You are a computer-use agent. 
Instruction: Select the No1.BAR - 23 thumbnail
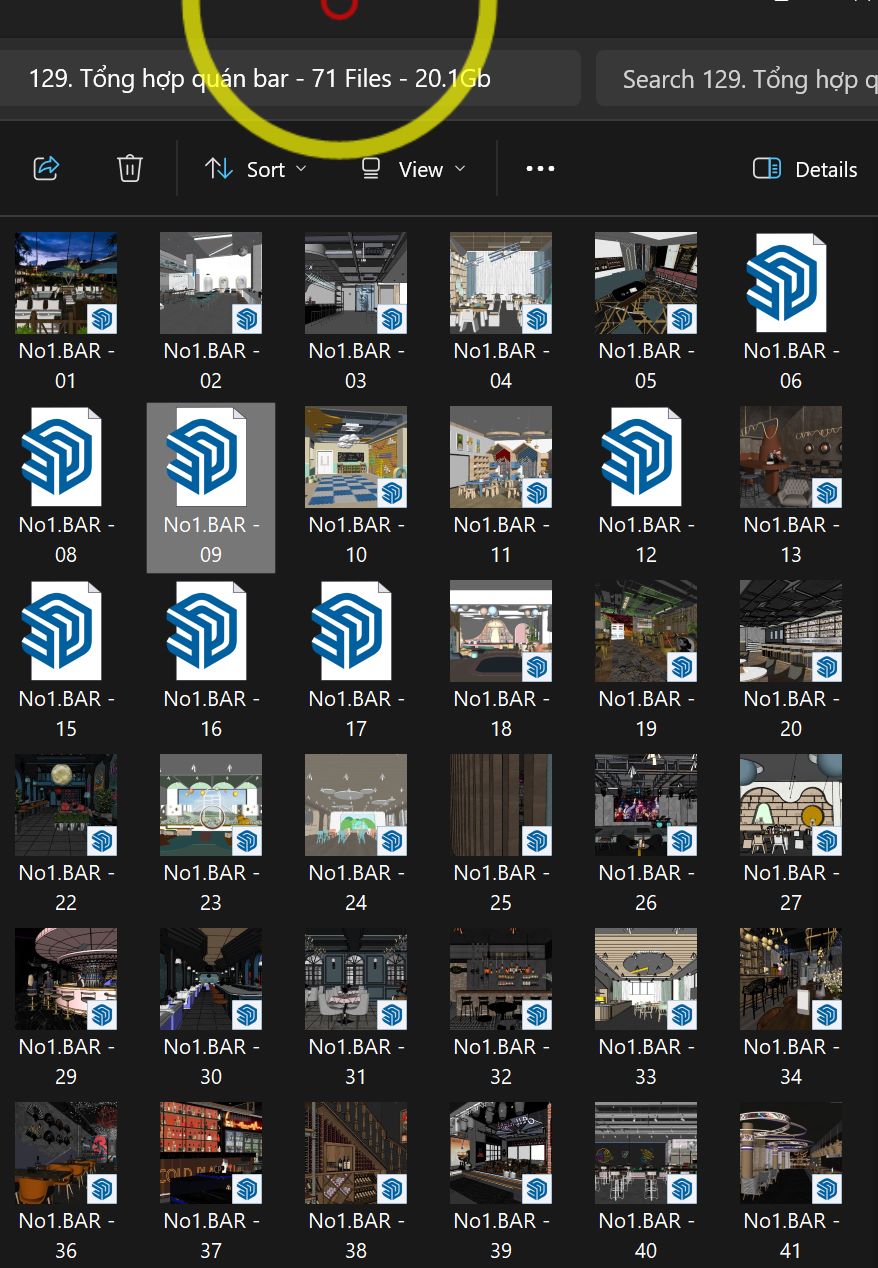[x=211, y=805]
